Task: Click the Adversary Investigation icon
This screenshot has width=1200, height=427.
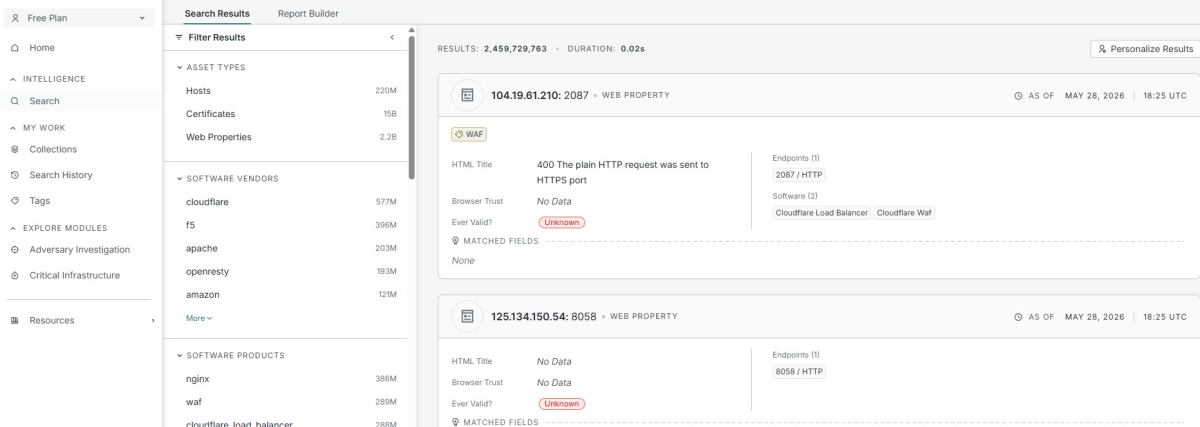Action: 15,249
